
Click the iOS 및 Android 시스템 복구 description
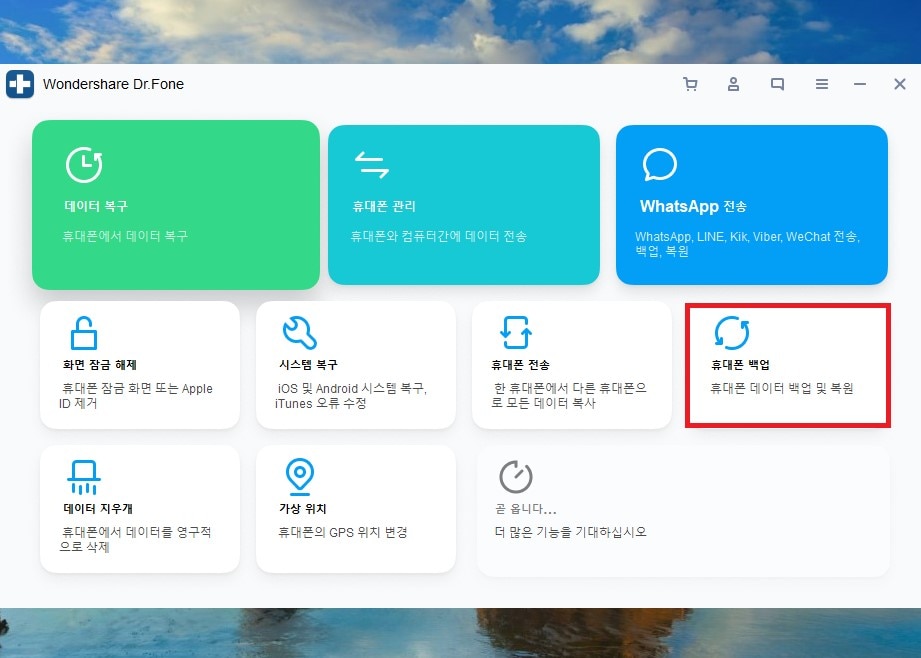point(351,396)
